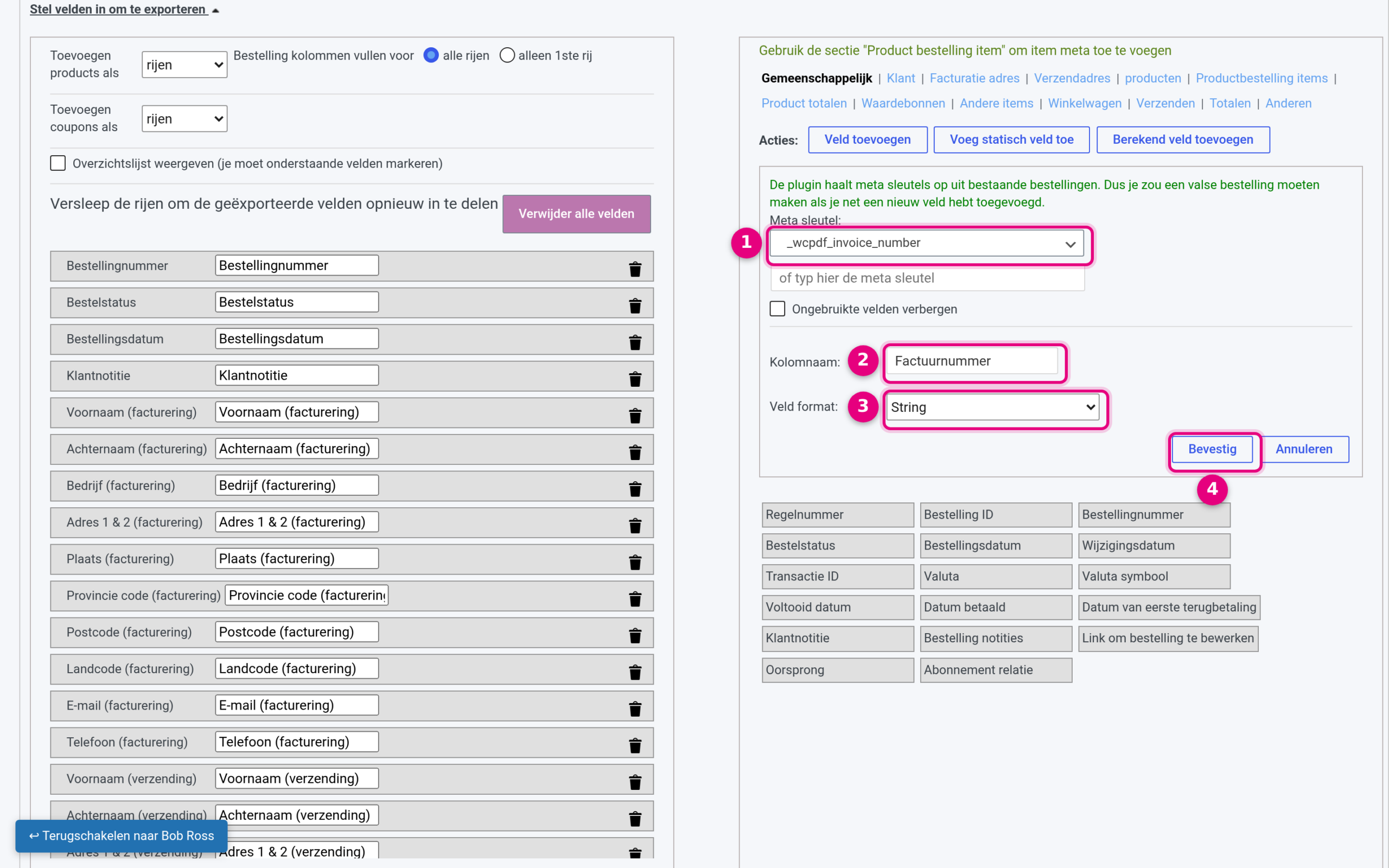Delete the Bestelstatus field row
This screenshot has height=868, width=1389.
tap(635, 305)
